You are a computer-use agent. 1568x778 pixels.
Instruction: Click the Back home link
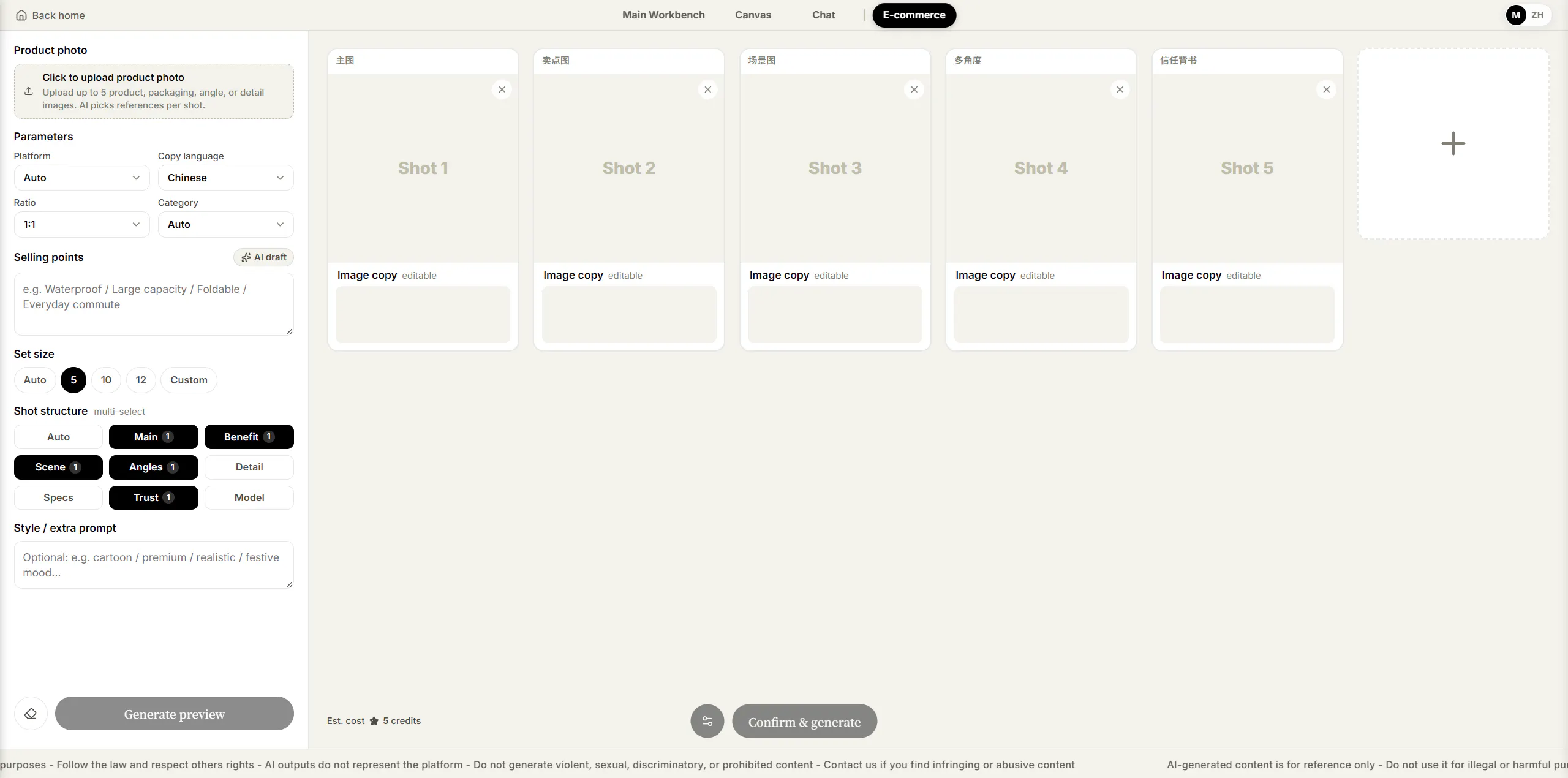tap(50, 15)
